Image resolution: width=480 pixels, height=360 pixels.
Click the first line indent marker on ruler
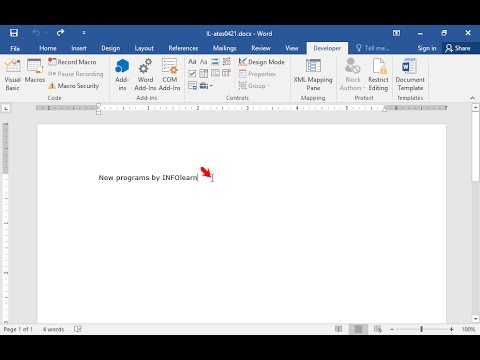98,105
